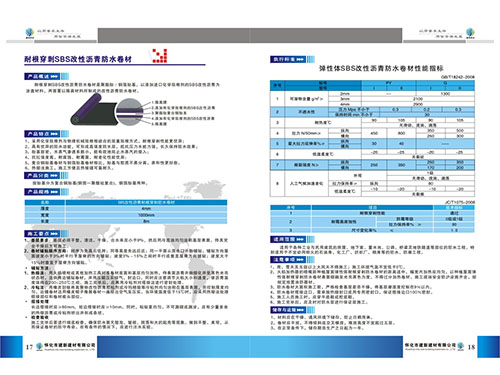Click the 适用范围 section header
500x375 pixels.
click(x=292, y=239)
